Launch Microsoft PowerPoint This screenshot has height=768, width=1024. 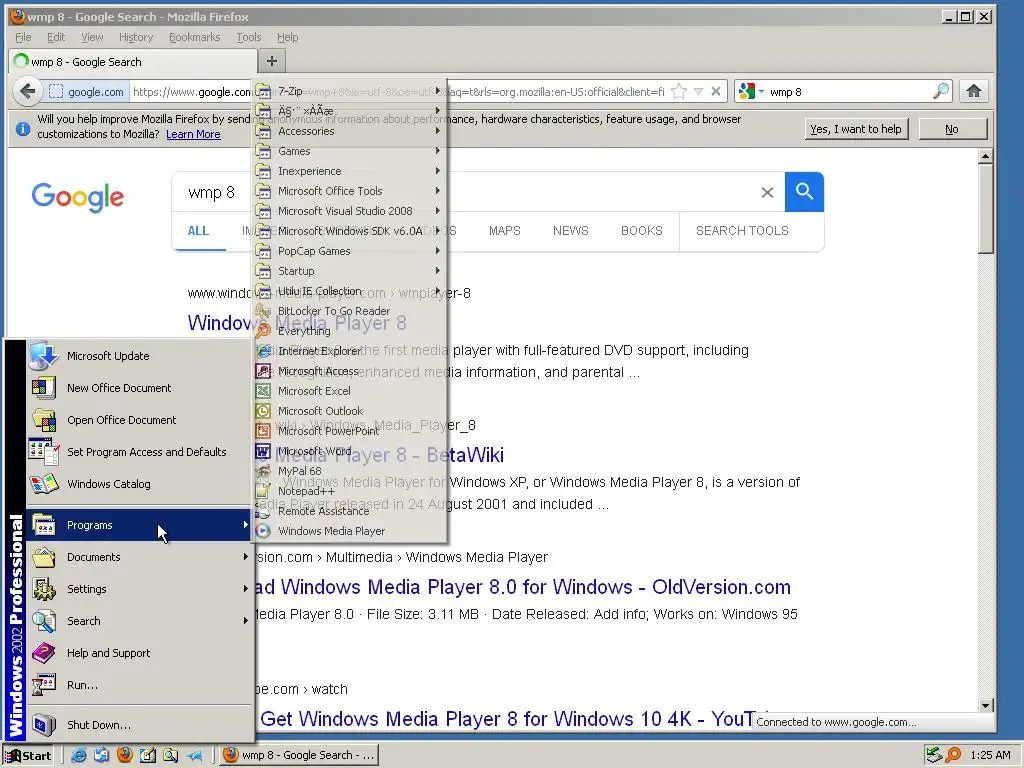[349, 431]
